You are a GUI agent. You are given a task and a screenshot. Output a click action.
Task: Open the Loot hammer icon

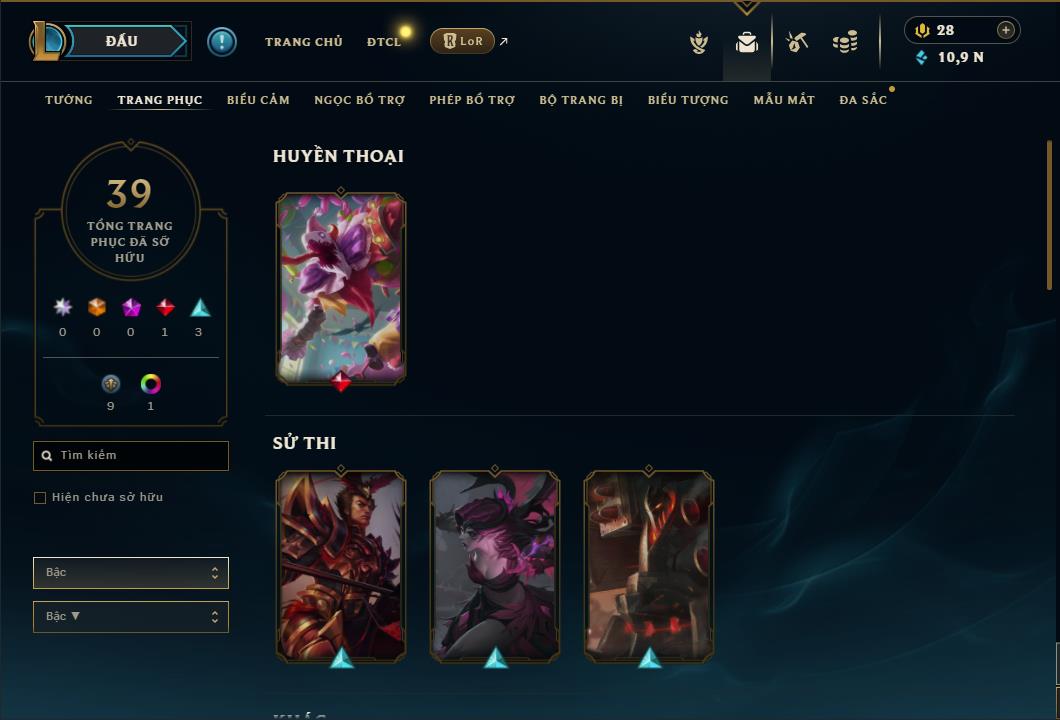pos(797,42)
